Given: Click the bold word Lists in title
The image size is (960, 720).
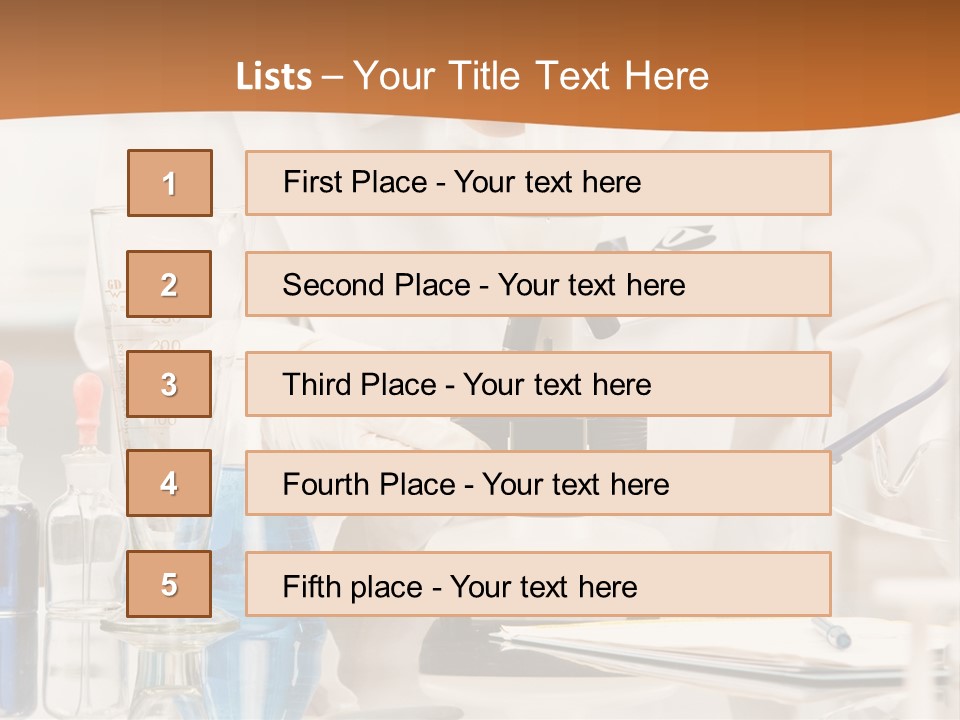Looking at the screenshot, I should pos(274,77).
